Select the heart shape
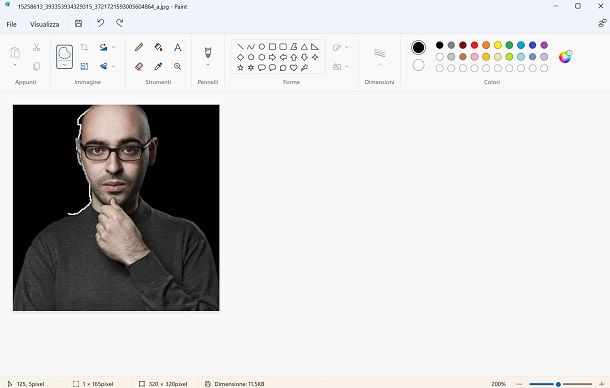 point(294,67)
